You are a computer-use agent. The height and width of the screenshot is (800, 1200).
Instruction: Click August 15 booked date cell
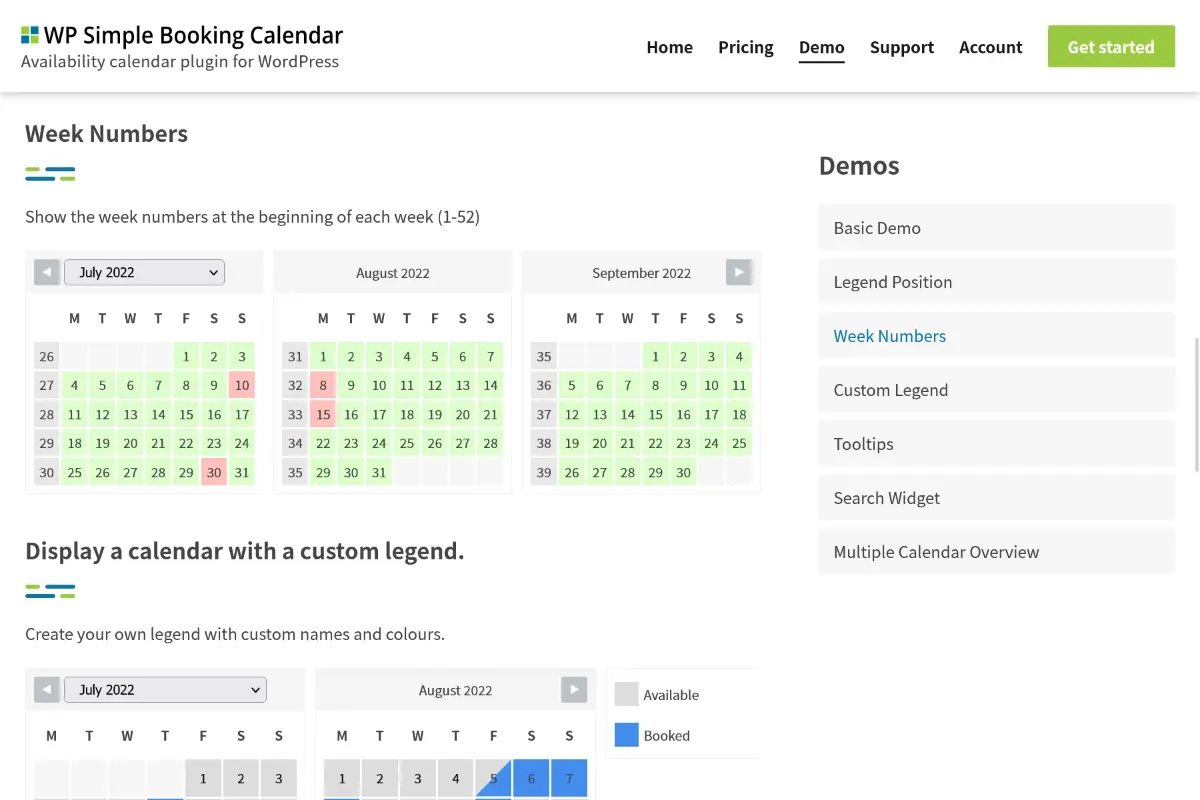(x=323, y=414)
